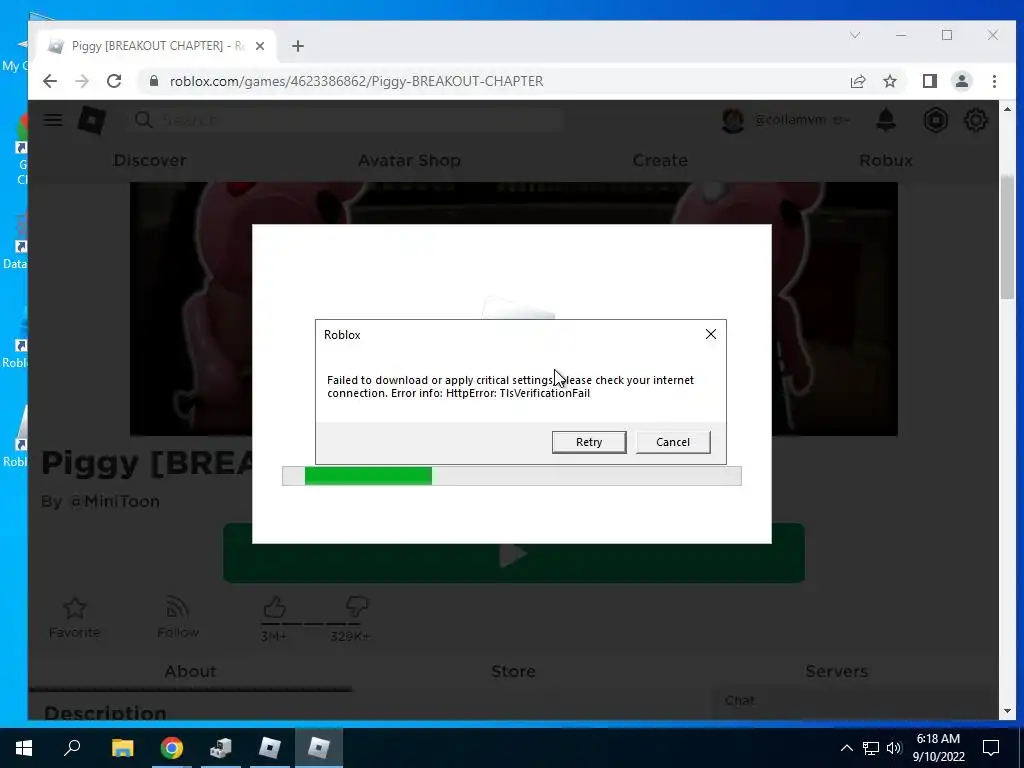The height and width of the screenshot is (768, 1024).
Task: Open the Roblox hamburger menu
Action: pos(53,120)
